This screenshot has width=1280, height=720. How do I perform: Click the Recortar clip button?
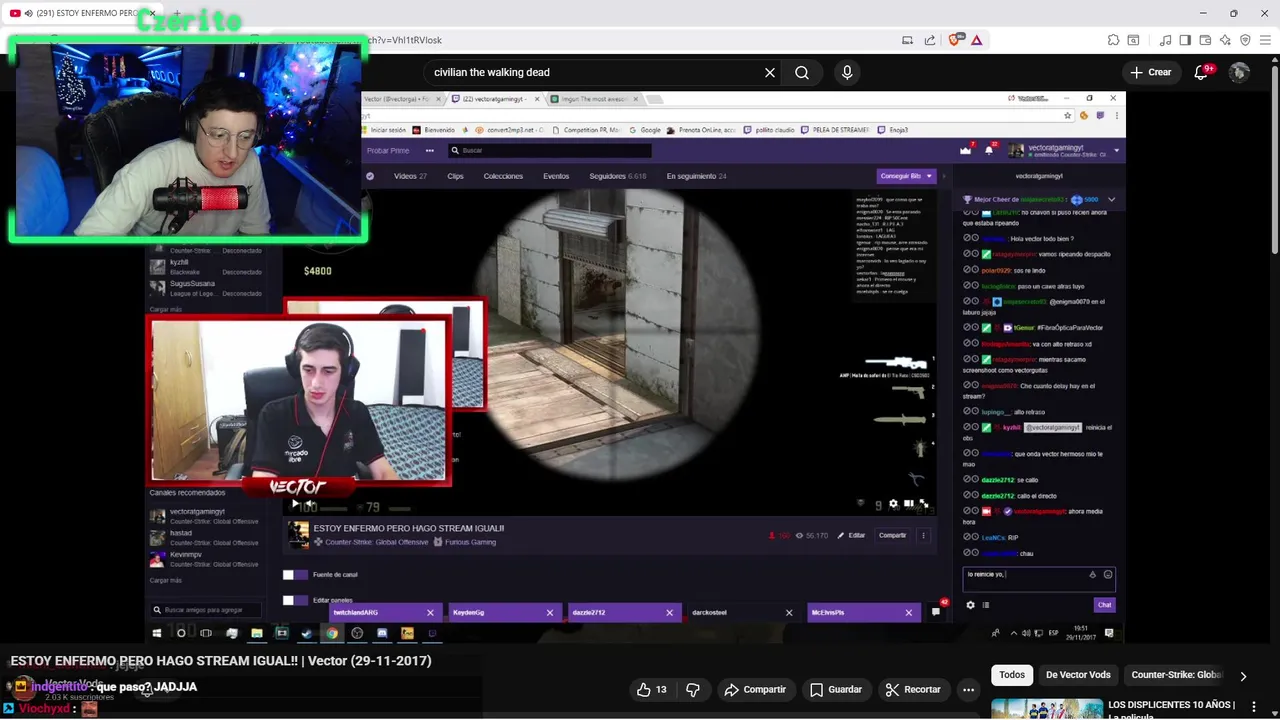pos(913,689)
